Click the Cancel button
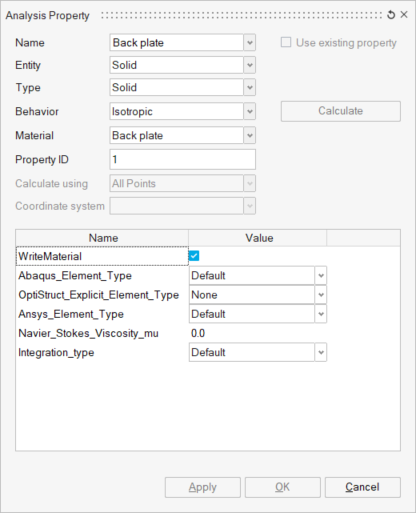 tap(363, 487)
